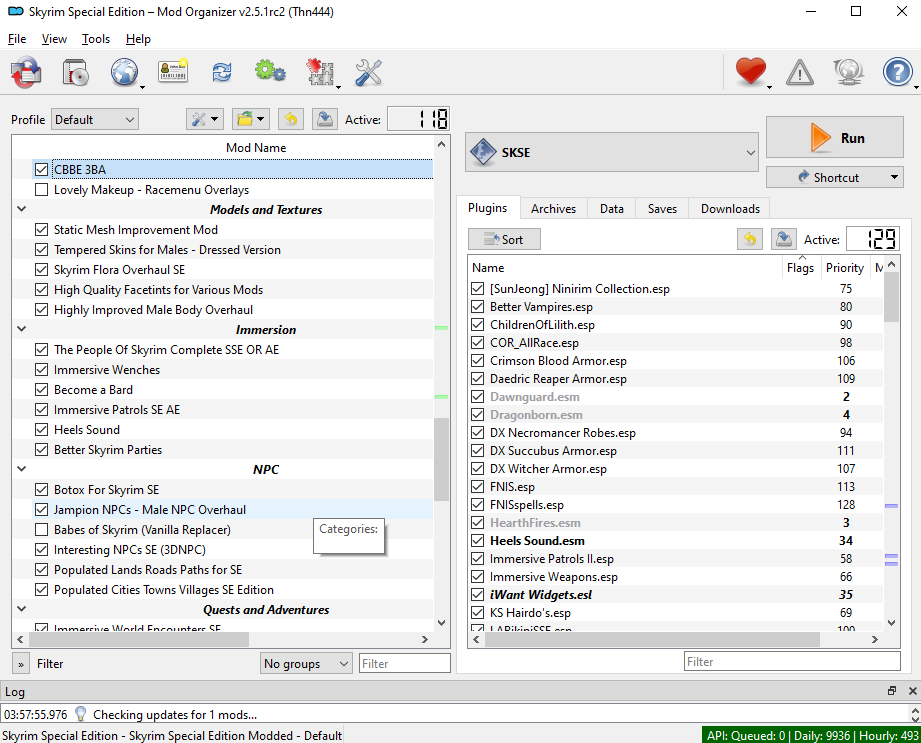
Task: Open executables editor green gears icon
Action: pyautogui.click(x=269, y=72)
